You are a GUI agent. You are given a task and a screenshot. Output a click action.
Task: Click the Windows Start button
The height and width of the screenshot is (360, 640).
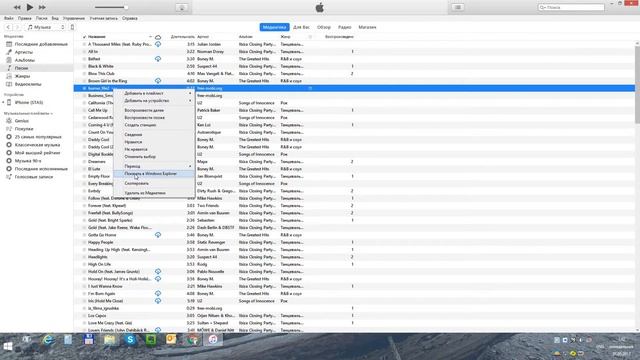8,346
